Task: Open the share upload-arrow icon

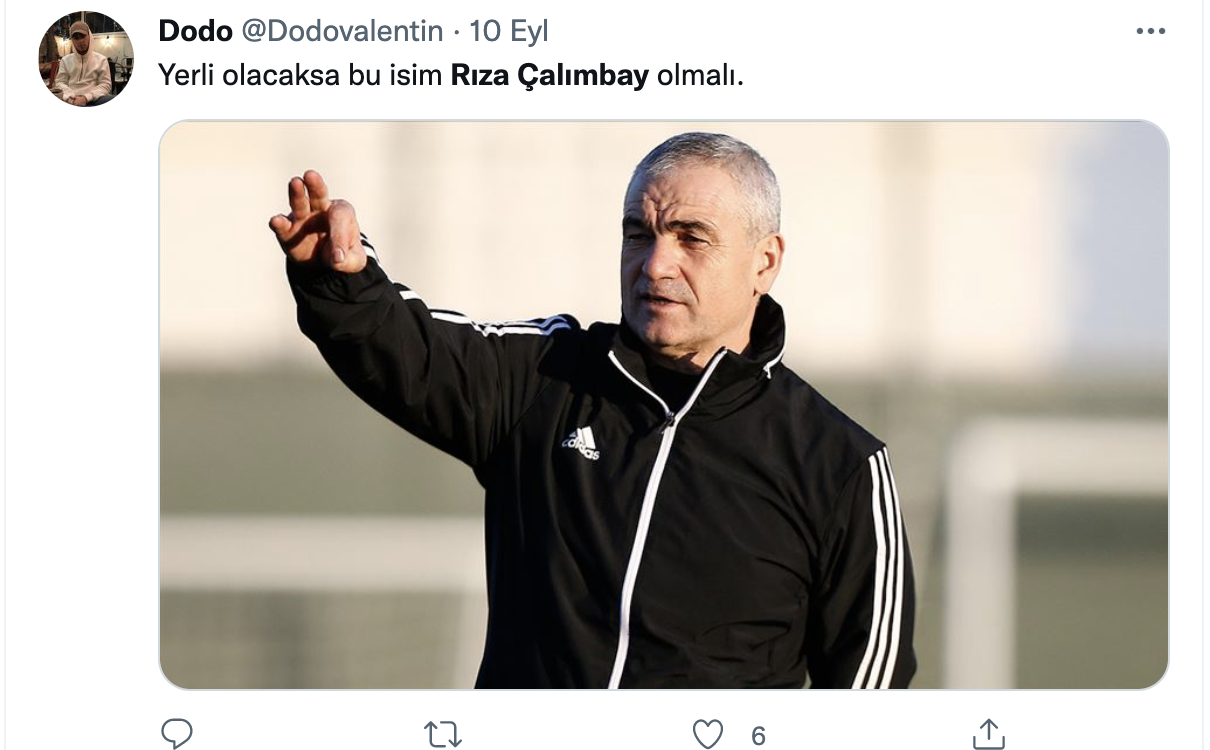Action: (987, 734)
